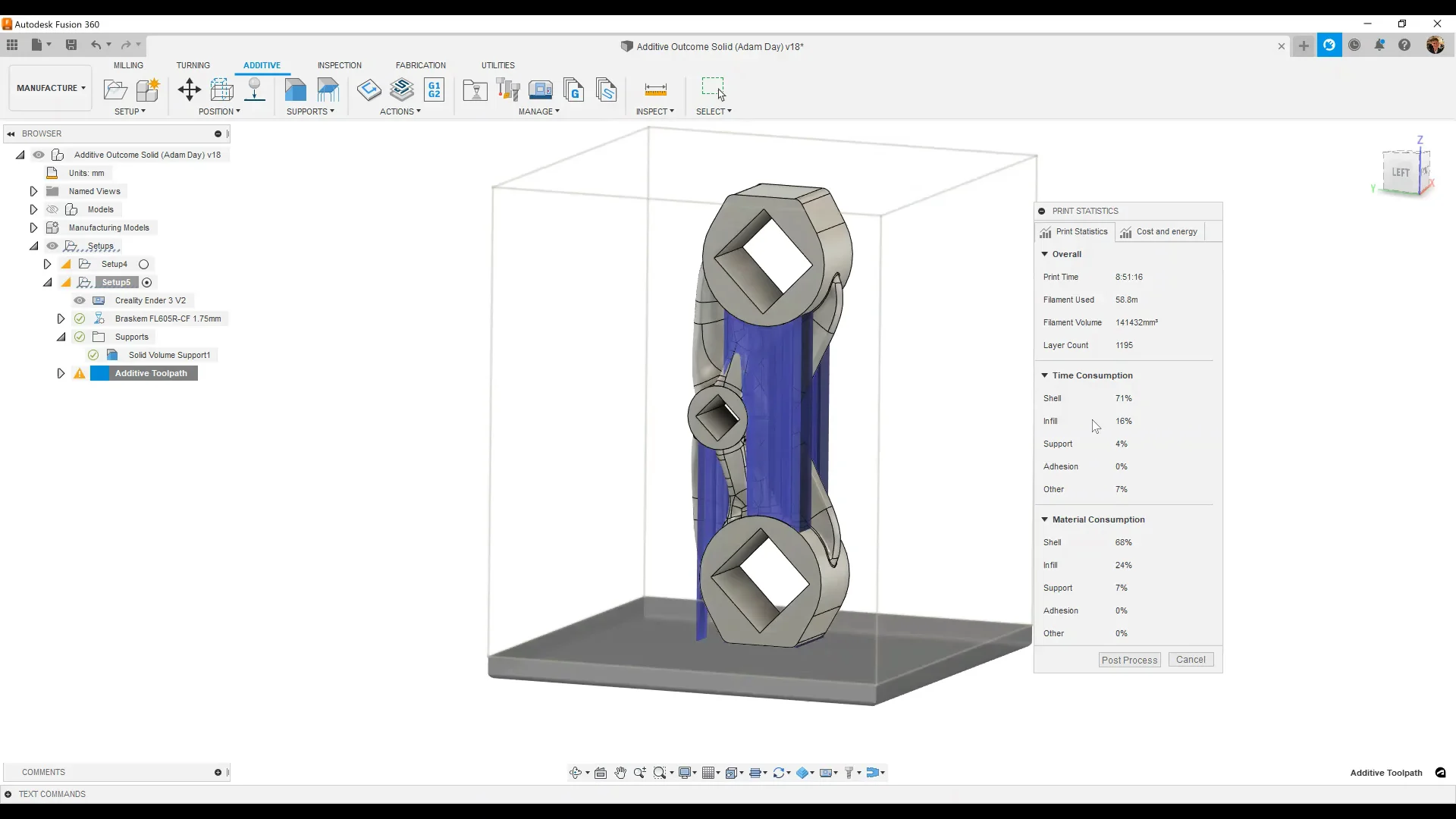Open the Machine Library icon
This screenshot has width=1456, height=819.
(541, 90)
